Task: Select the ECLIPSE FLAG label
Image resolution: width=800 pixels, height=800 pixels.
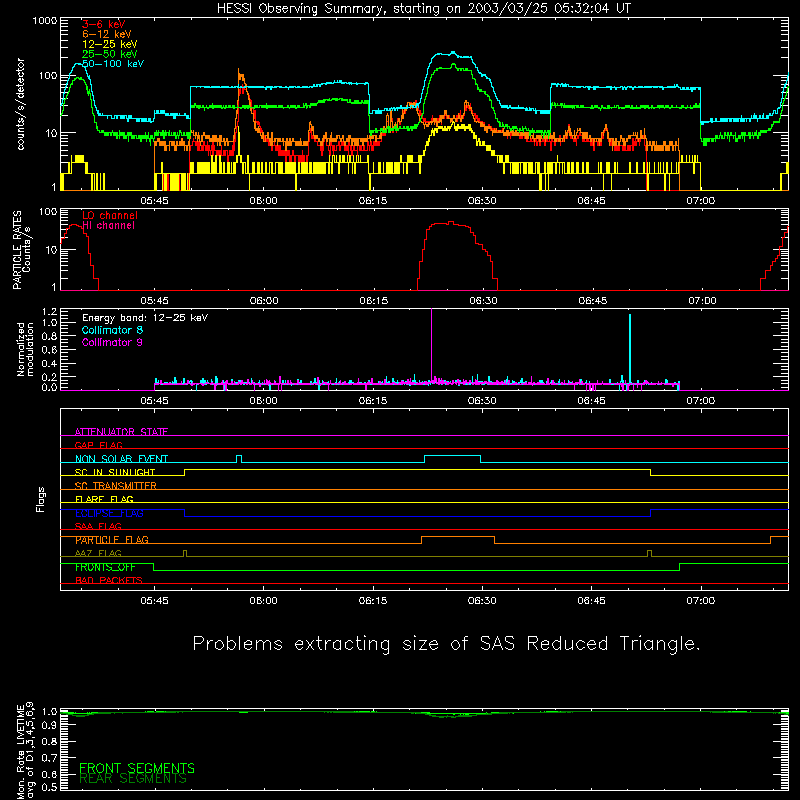Action: click(109, 513)
